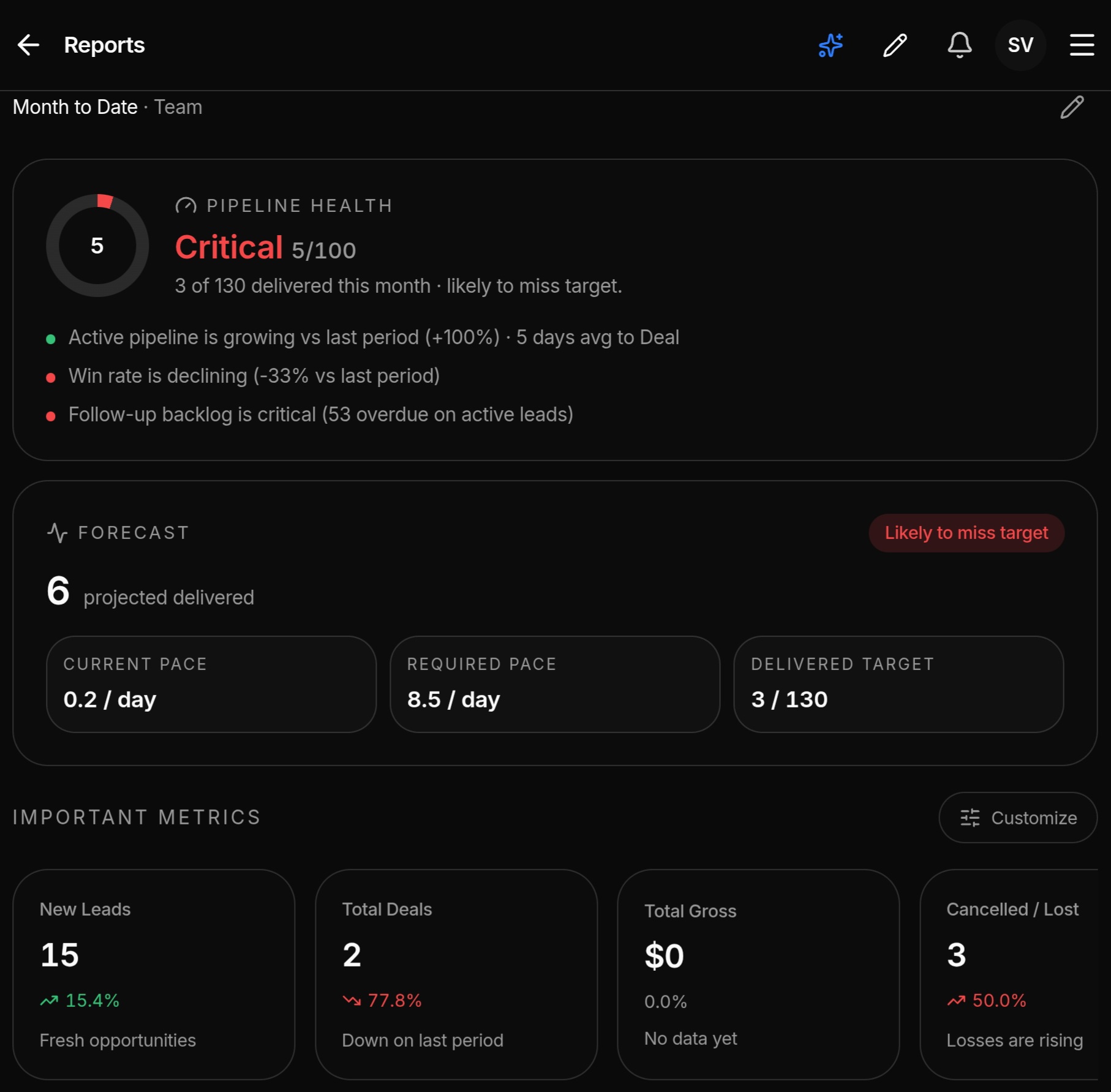Viewport: 1111px width, 1092px height.
Task: Click the 77.8% Total Deals trend
Action: [382, 1000]
